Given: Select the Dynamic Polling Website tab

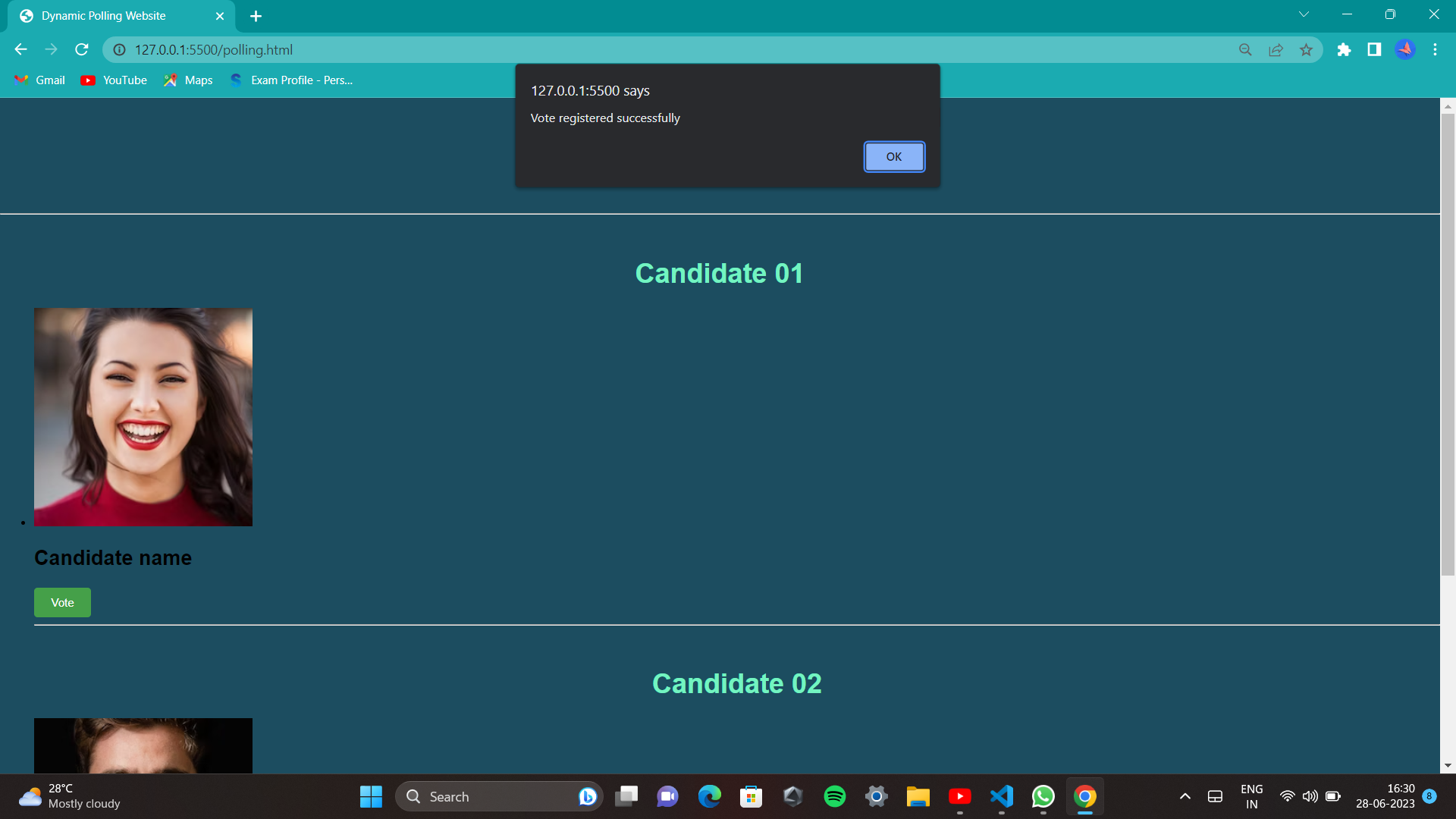Looking at the screenshot, I should click(x=104, y=16).
